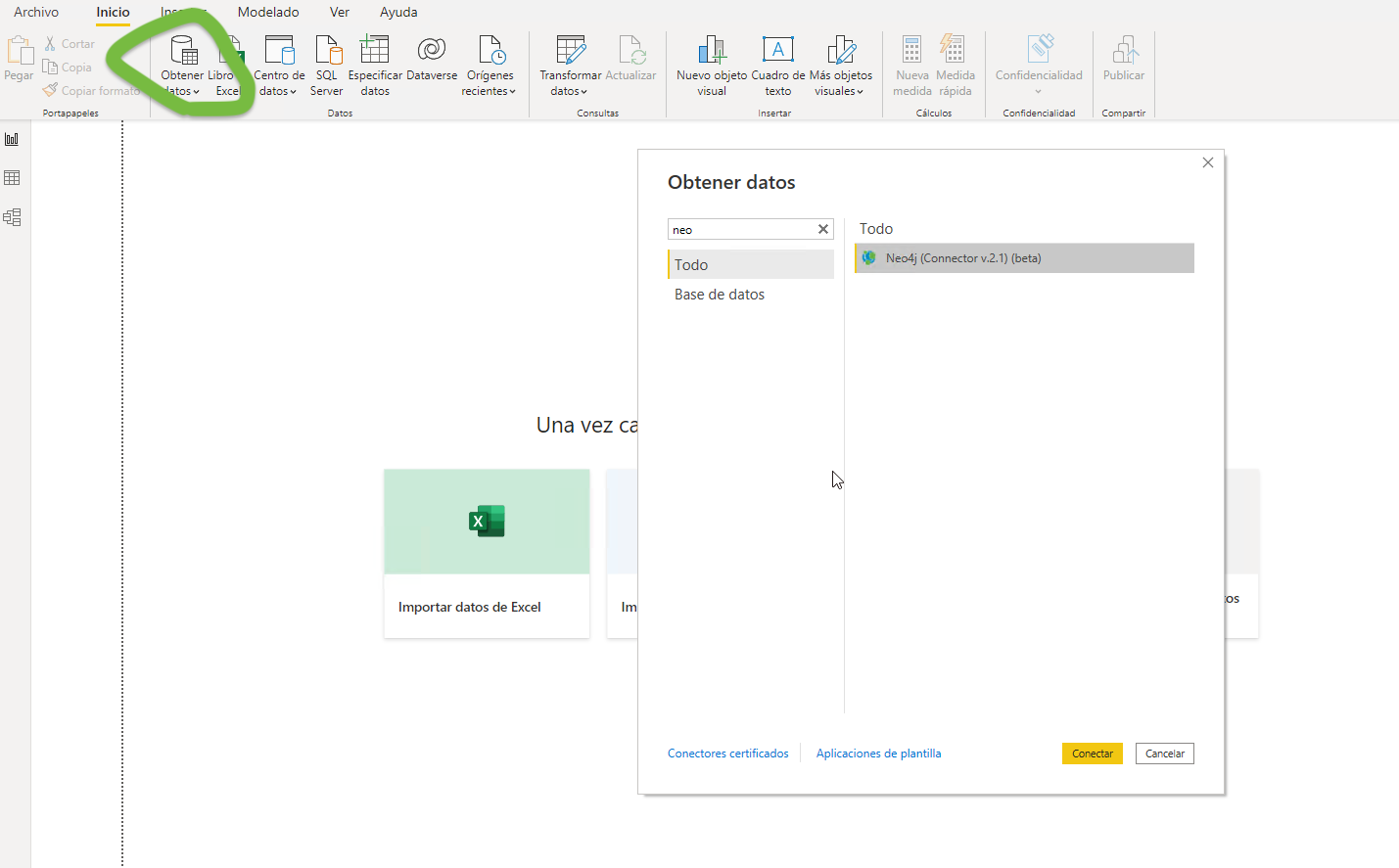Image resolution: width=1399 pixels, height=868 pixels.
Task: Open the Modelado ribbon tab
Action: click(268, 12)
